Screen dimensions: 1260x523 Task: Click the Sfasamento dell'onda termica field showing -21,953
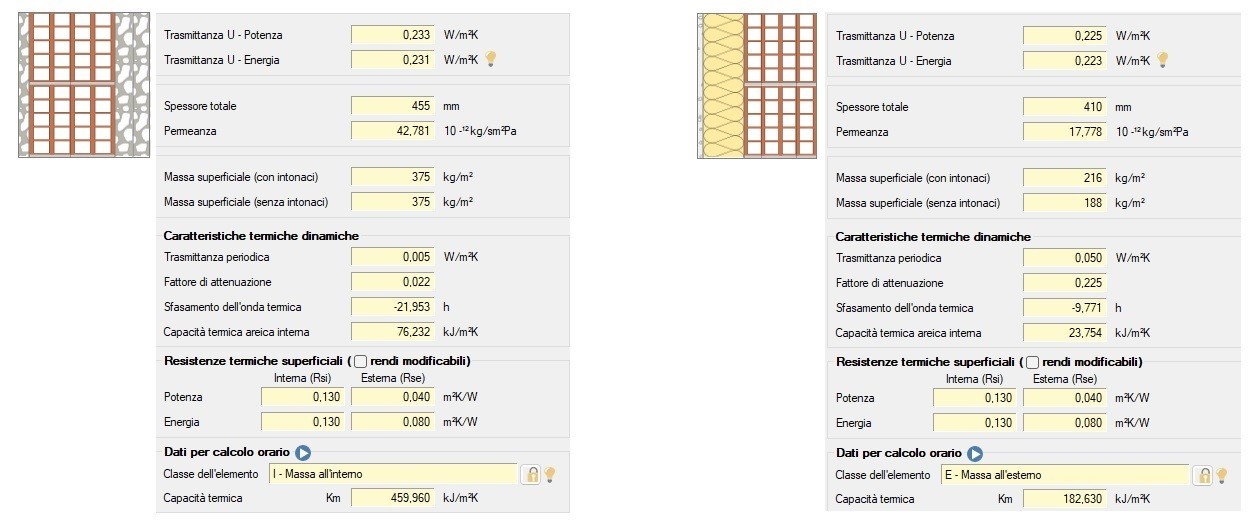[x=393, y=307]
